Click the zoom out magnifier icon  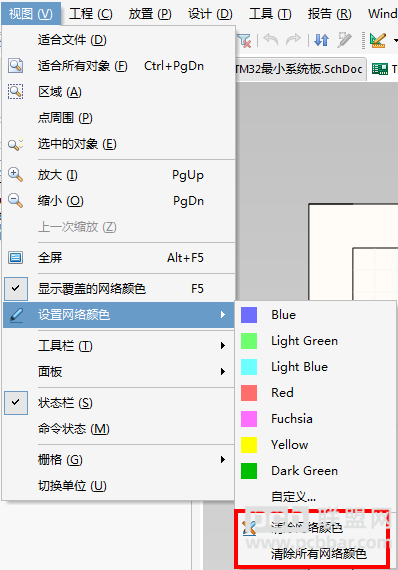click(15, 201)
